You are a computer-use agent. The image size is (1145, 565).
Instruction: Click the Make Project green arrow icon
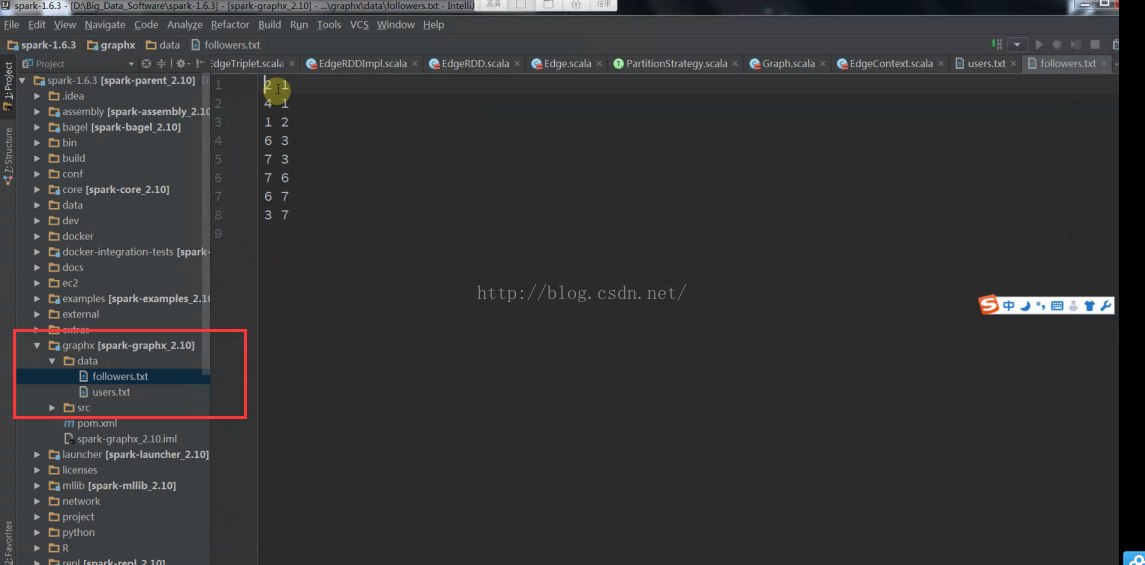(x=997, y=45)
